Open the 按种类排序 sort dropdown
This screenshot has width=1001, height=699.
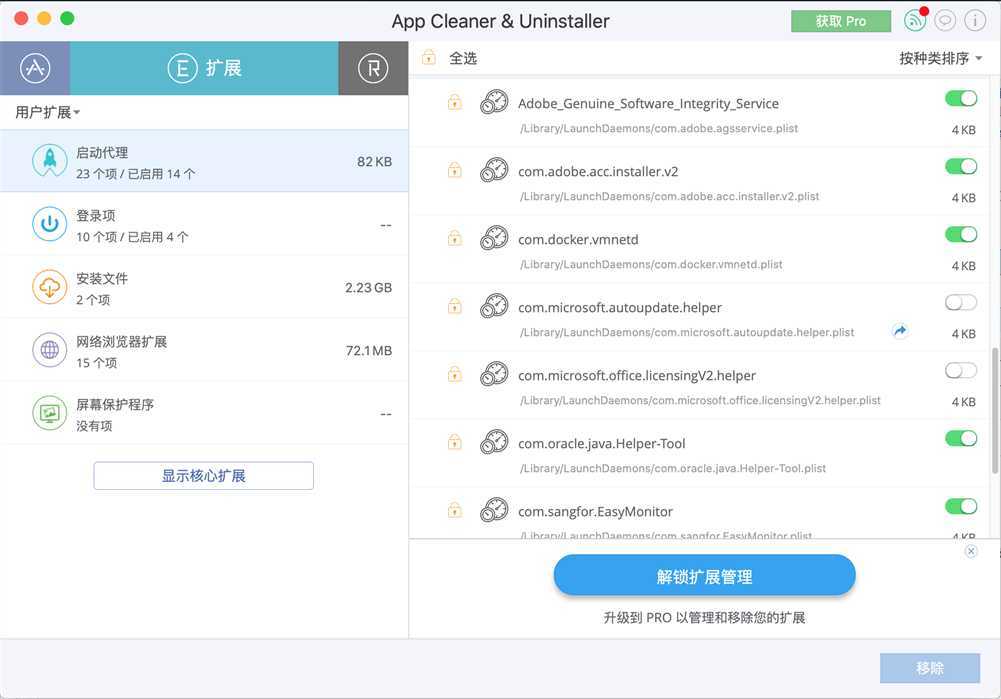tap(940, 58)
